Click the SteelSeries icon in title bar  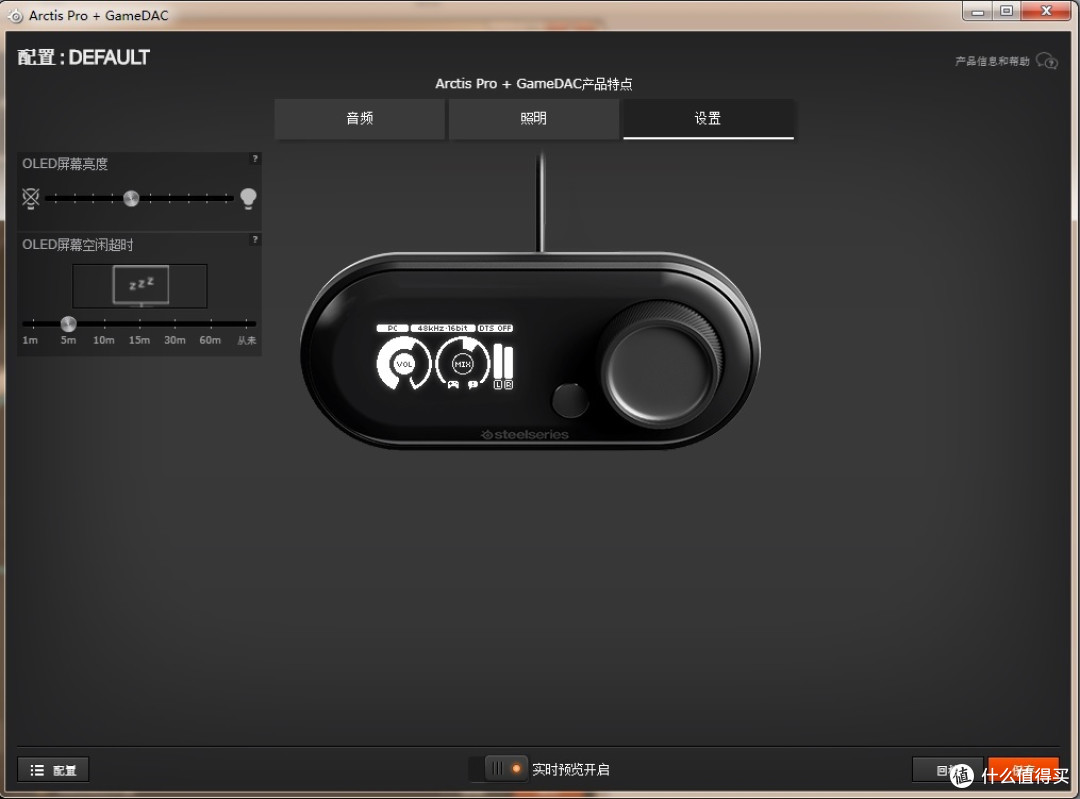point(14,15)
